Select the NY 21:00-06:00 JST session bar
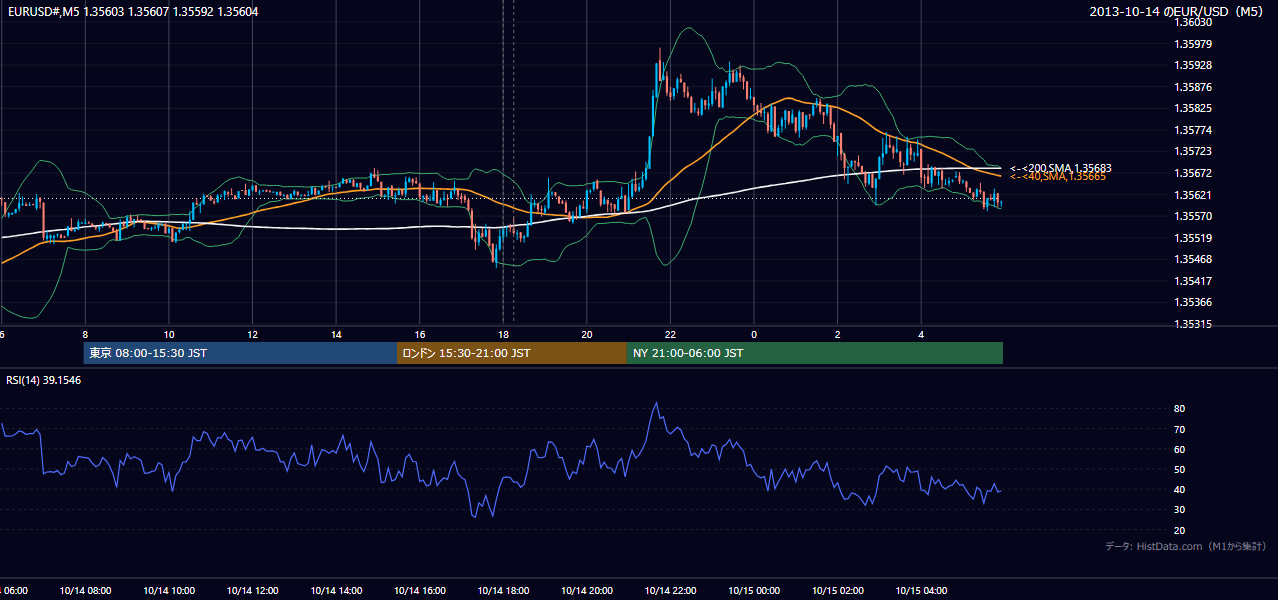This screenshot has height=600, width=1278. tap(815, 353)
